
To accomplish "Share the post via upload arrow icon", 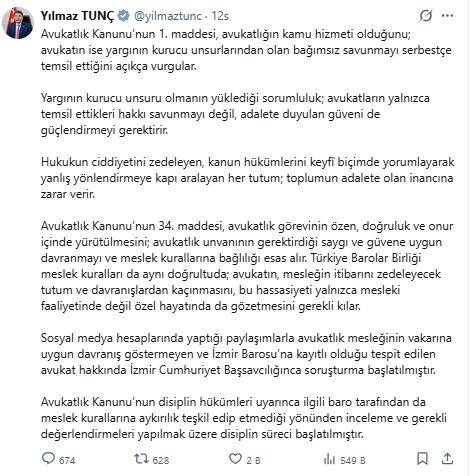I will tap(447, 459).
